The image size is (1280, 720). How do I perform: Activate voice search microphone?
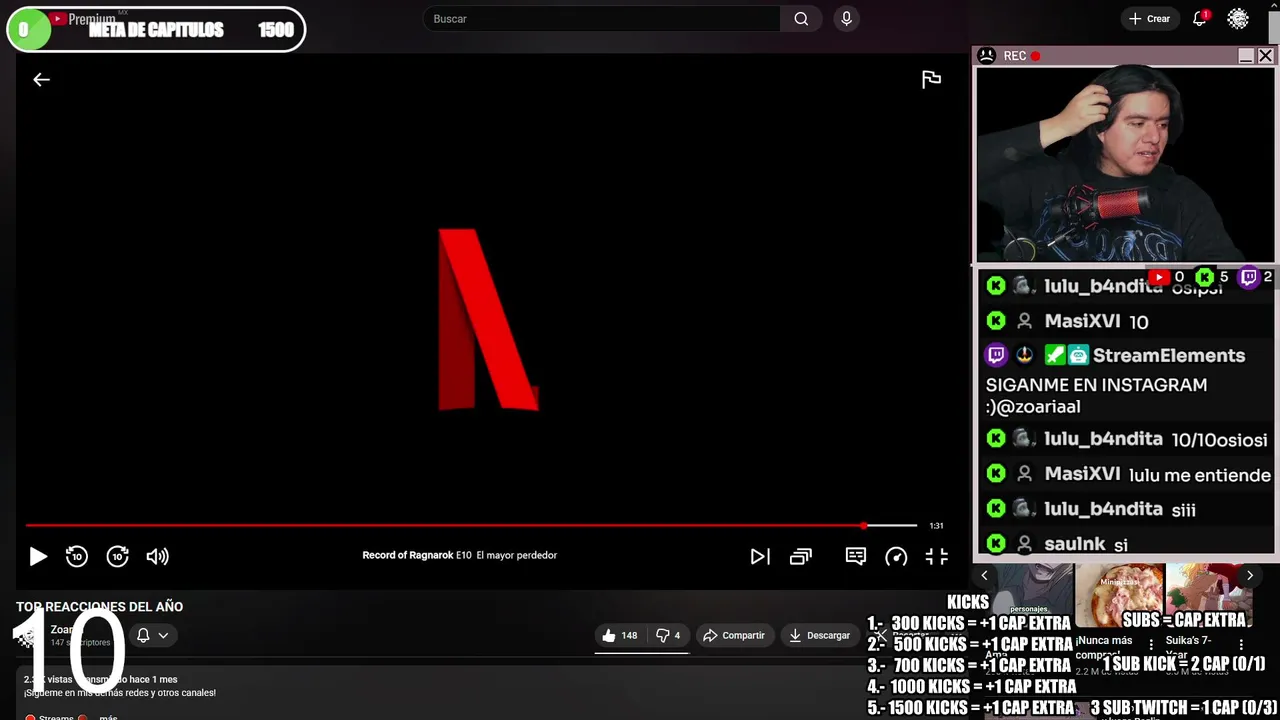847,19
